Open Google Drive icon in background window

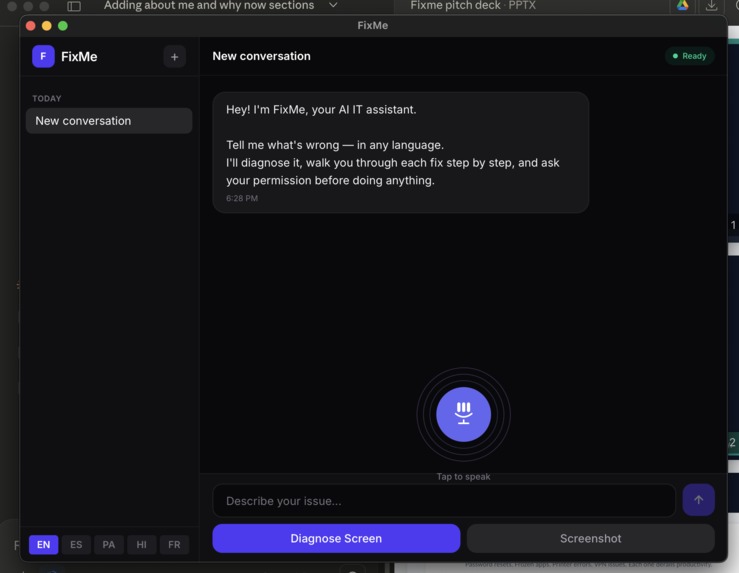coord(682,6)
